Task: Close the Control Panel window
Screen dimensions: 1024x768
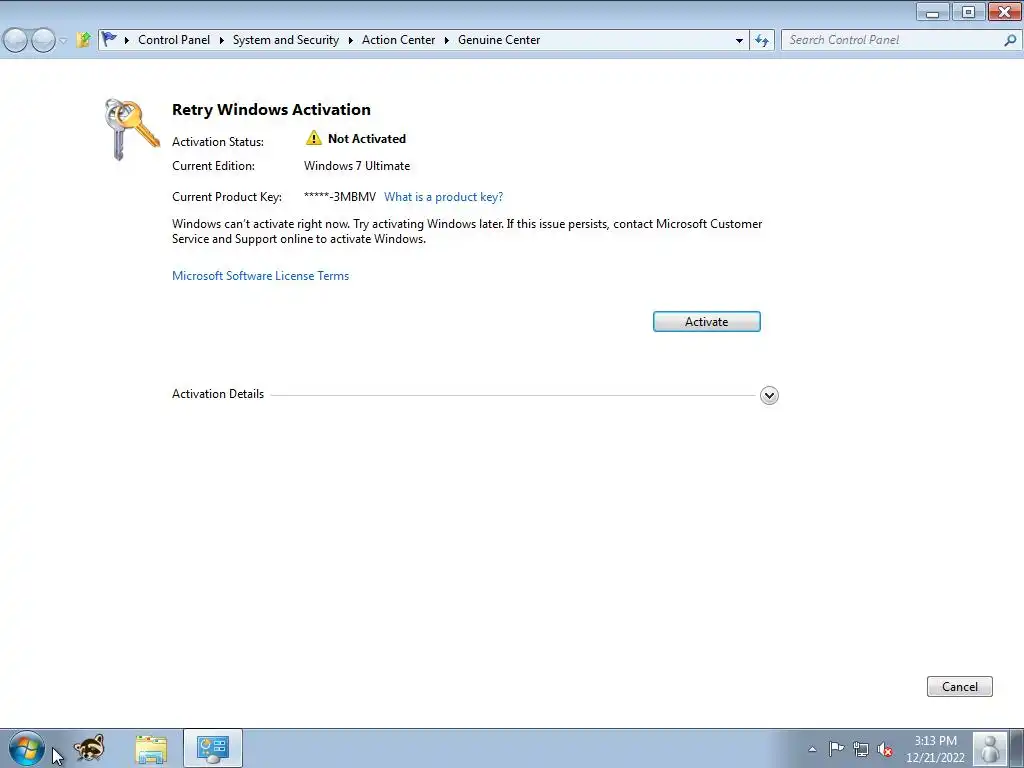Action: click(1004, 12)
